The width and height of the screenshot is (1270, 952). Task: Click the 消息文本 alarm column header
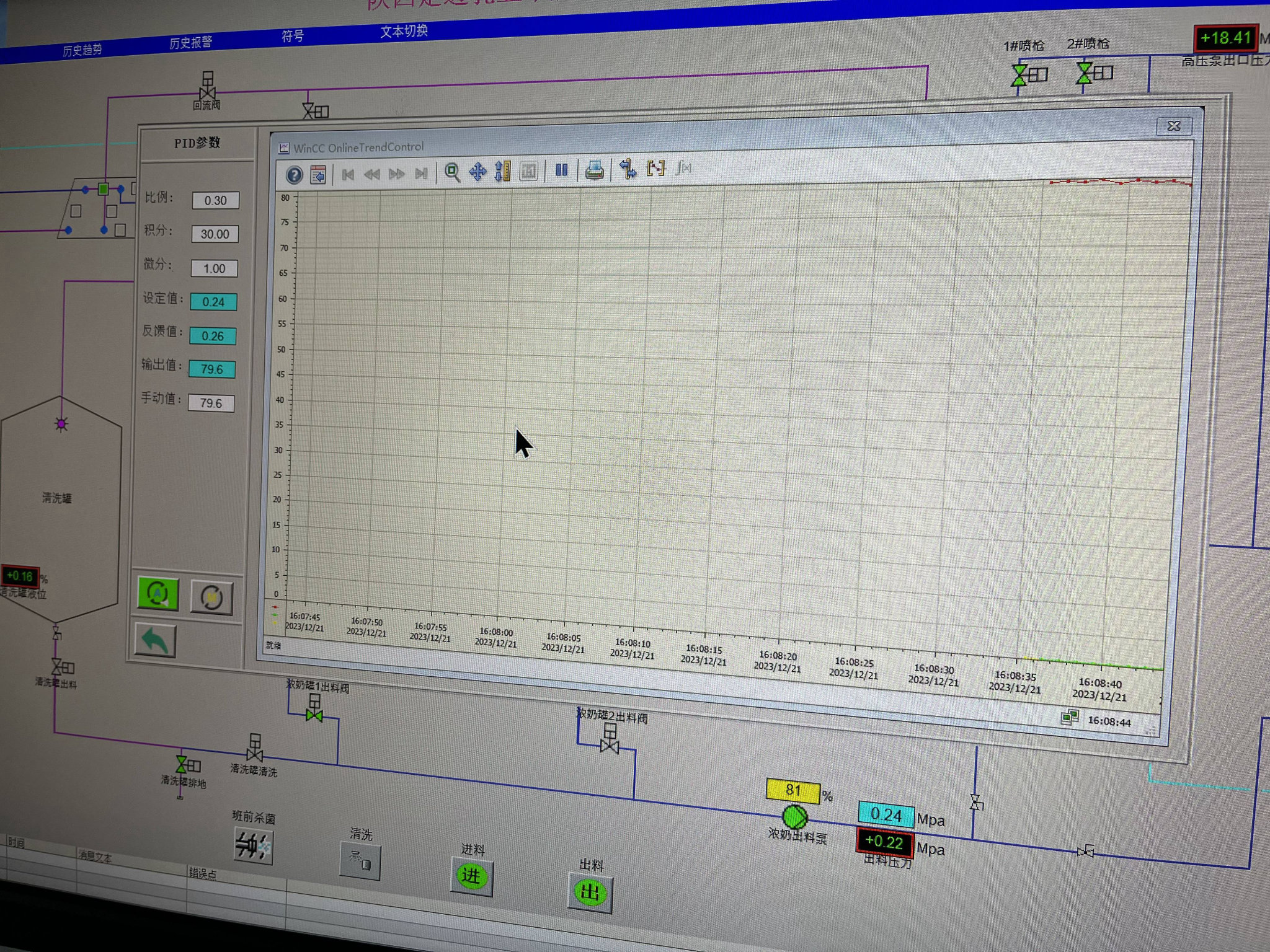click(x=95, y=857)
